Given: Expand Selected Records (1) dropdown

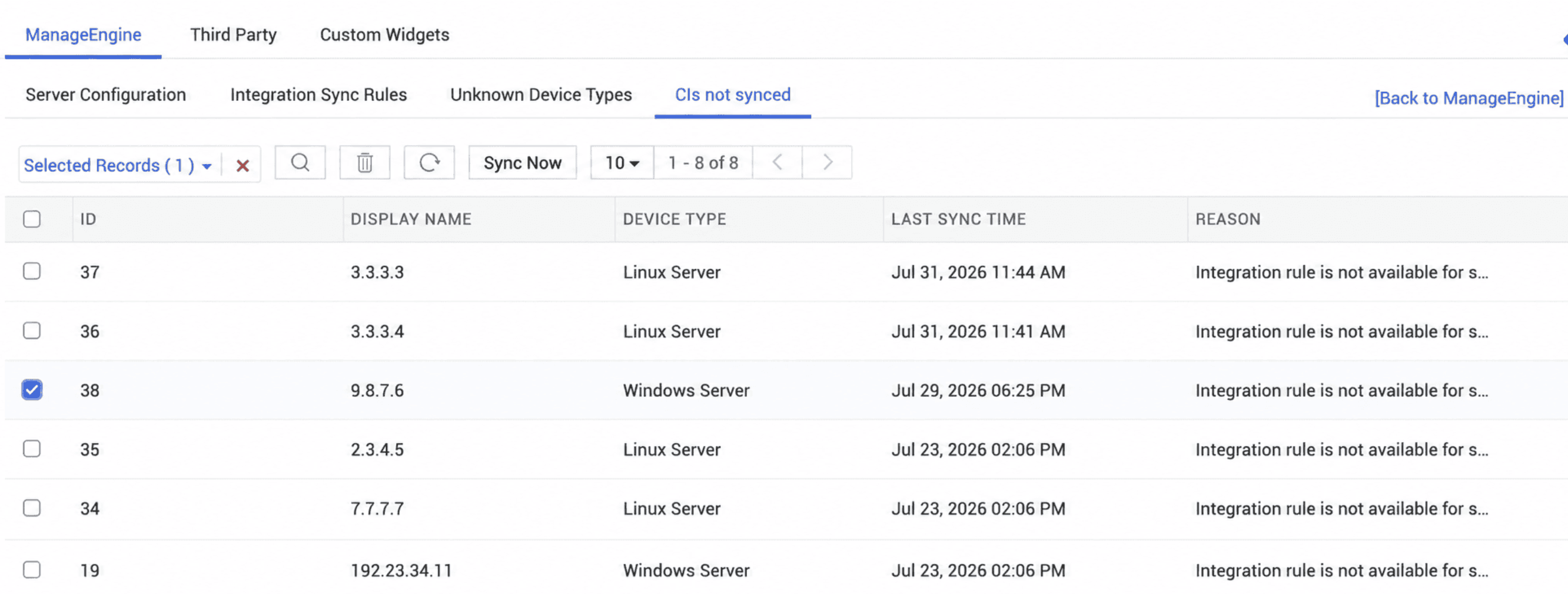Looking at the screenshot, I should coord(118,165).
